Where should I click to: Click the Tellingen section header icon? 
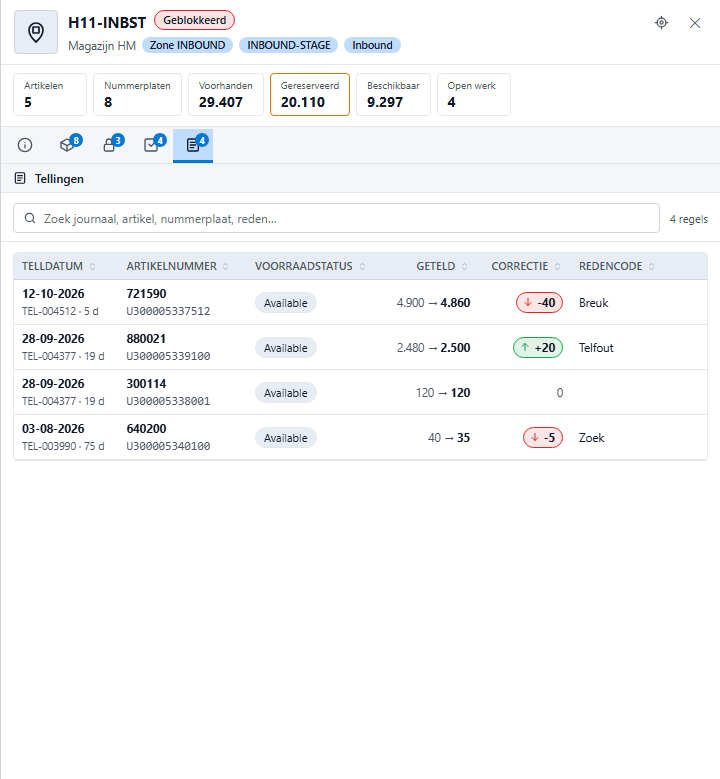[20, 178]
